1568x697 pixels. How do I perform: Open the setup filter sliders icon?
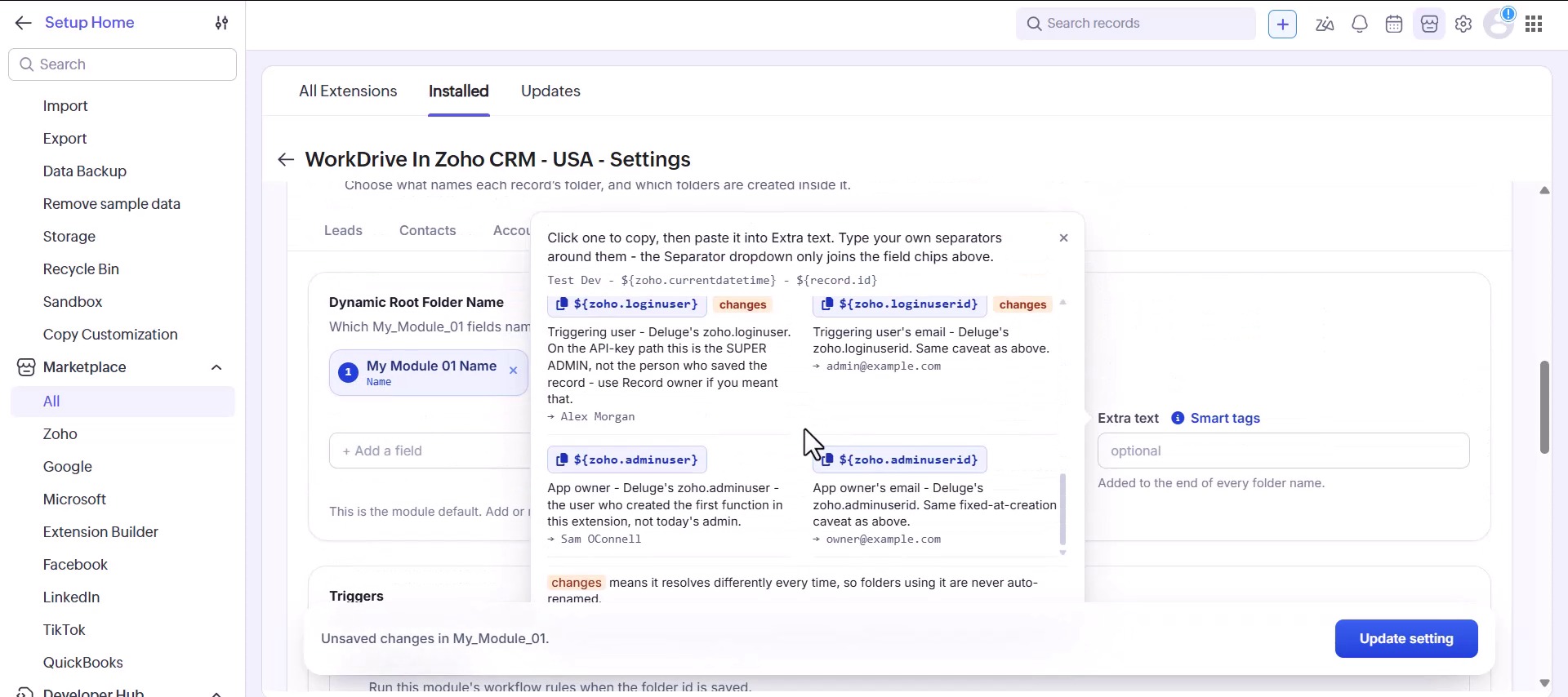221,23
